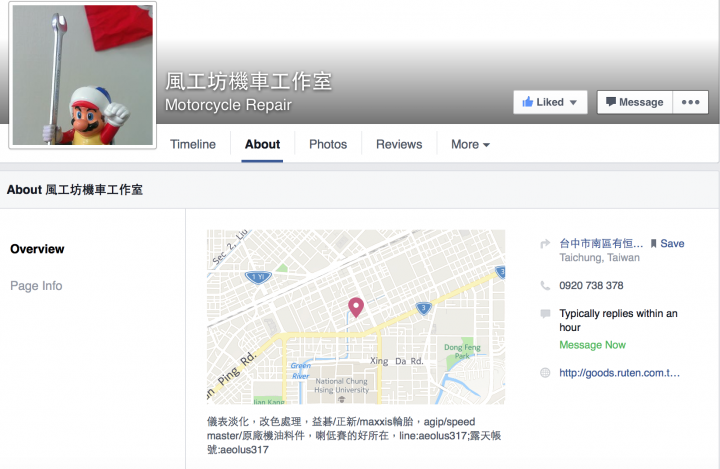Click the map showing National Chung Hsing University
Screen dimensions: 720x469
coord(356,317)
